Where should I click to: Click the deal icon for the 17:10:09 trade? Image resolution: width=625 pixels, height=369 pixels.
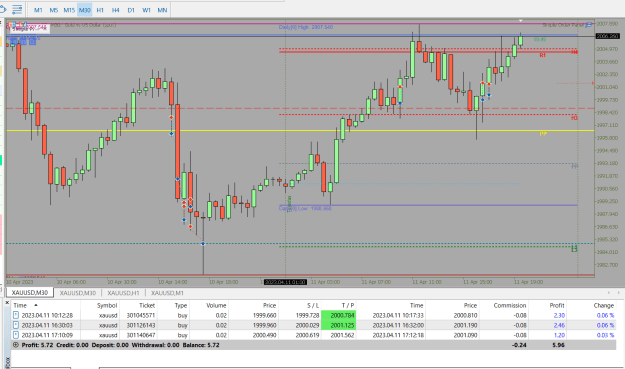16,335
